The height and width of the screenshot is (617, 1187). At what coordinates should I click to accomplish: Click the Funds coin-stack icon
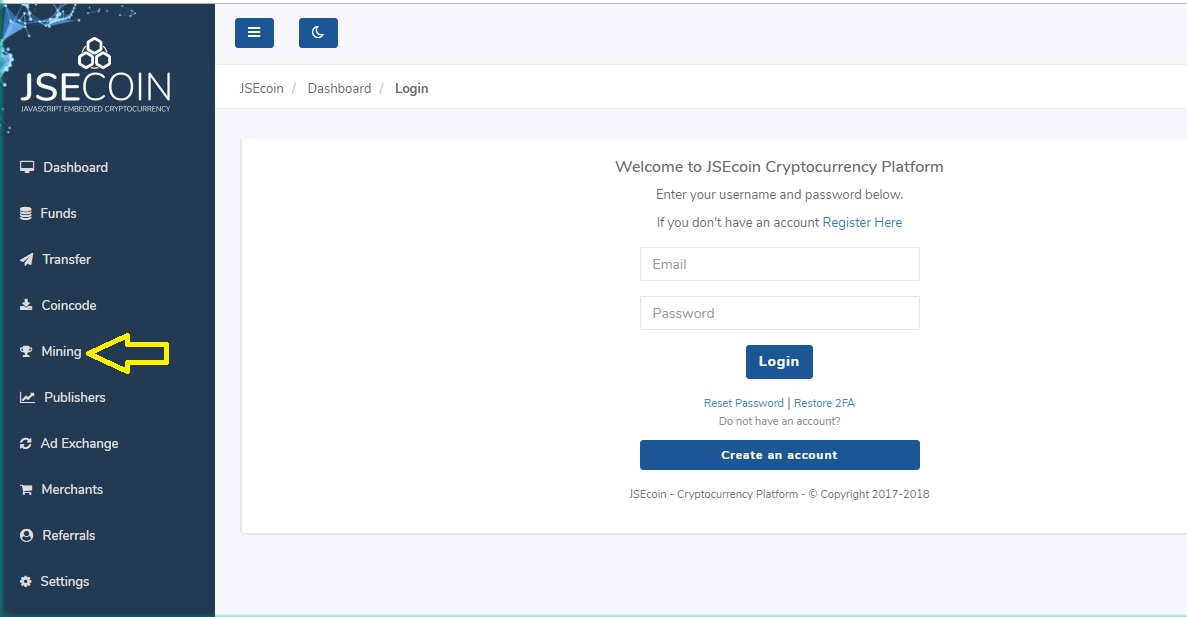click(26, 213)
